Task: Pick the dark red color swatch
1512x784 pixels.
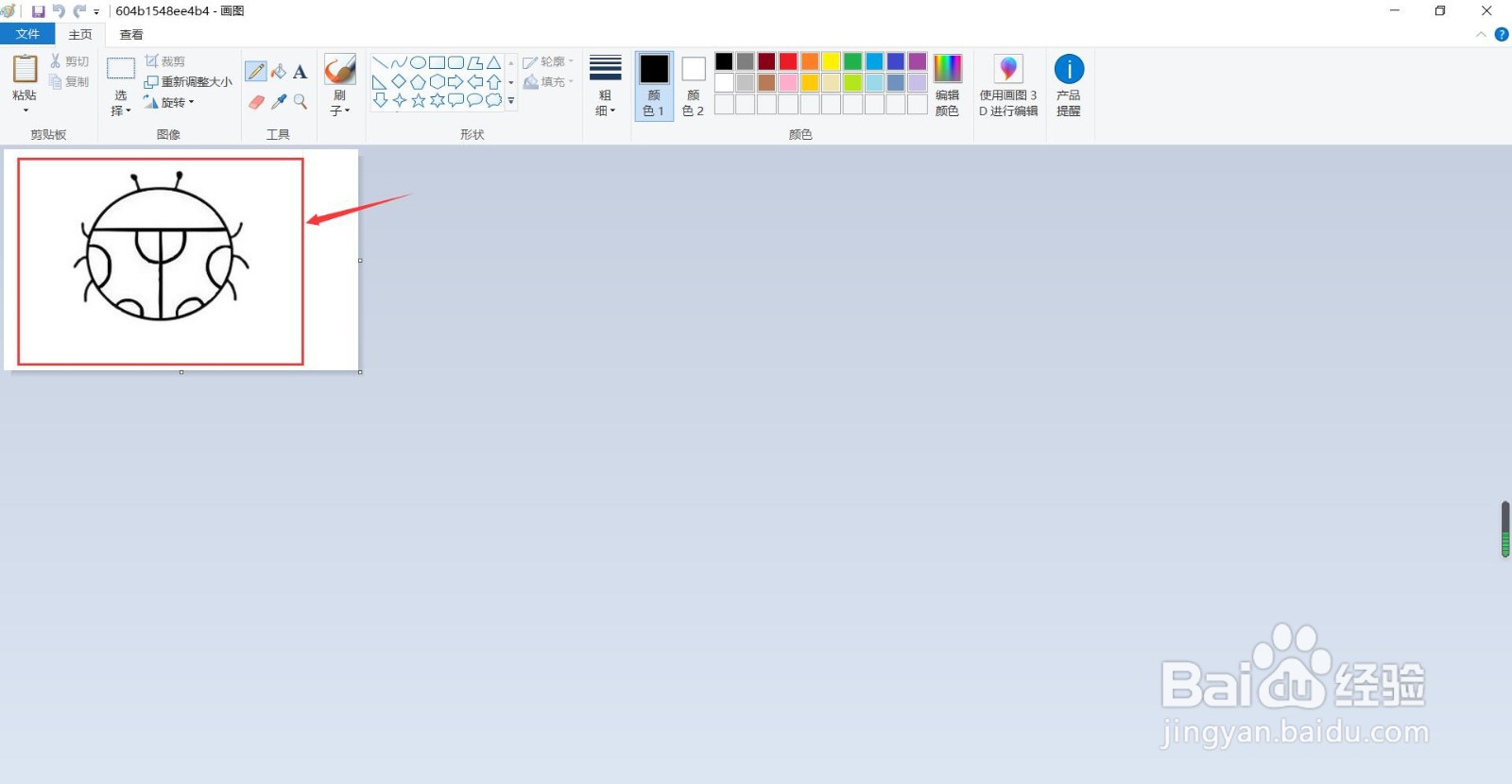Action: pyautogui.click(x=766, y=61)
